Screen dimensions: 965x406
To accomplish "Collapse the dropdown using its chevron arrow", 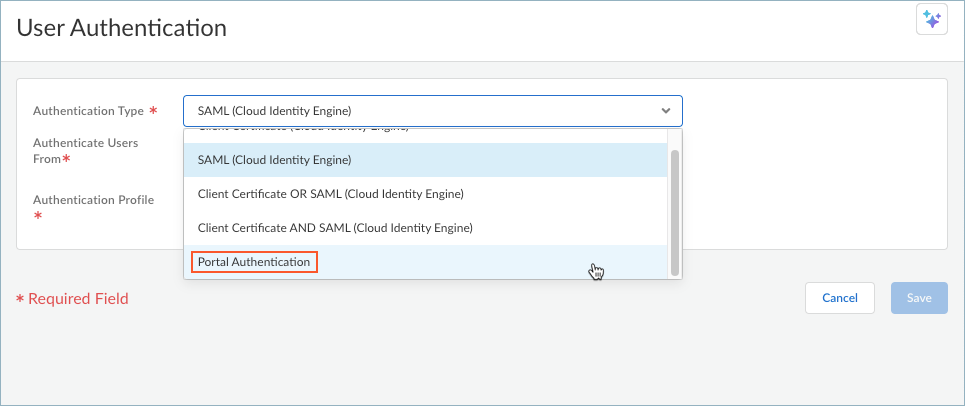I will tap(666, 110).
